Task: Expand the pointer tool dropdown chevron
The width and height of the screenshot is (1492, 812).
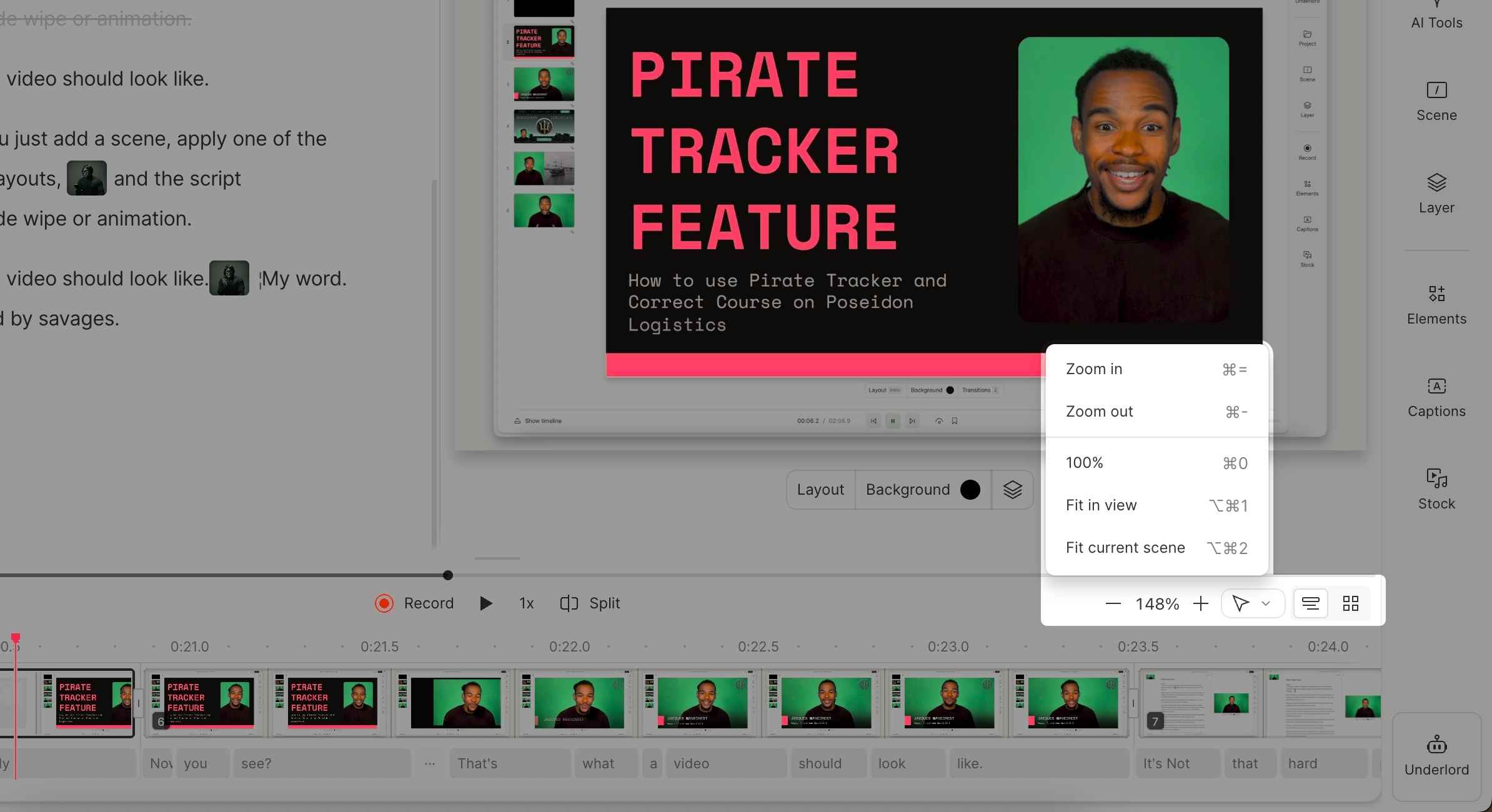Action: (x=1266, y=603)
